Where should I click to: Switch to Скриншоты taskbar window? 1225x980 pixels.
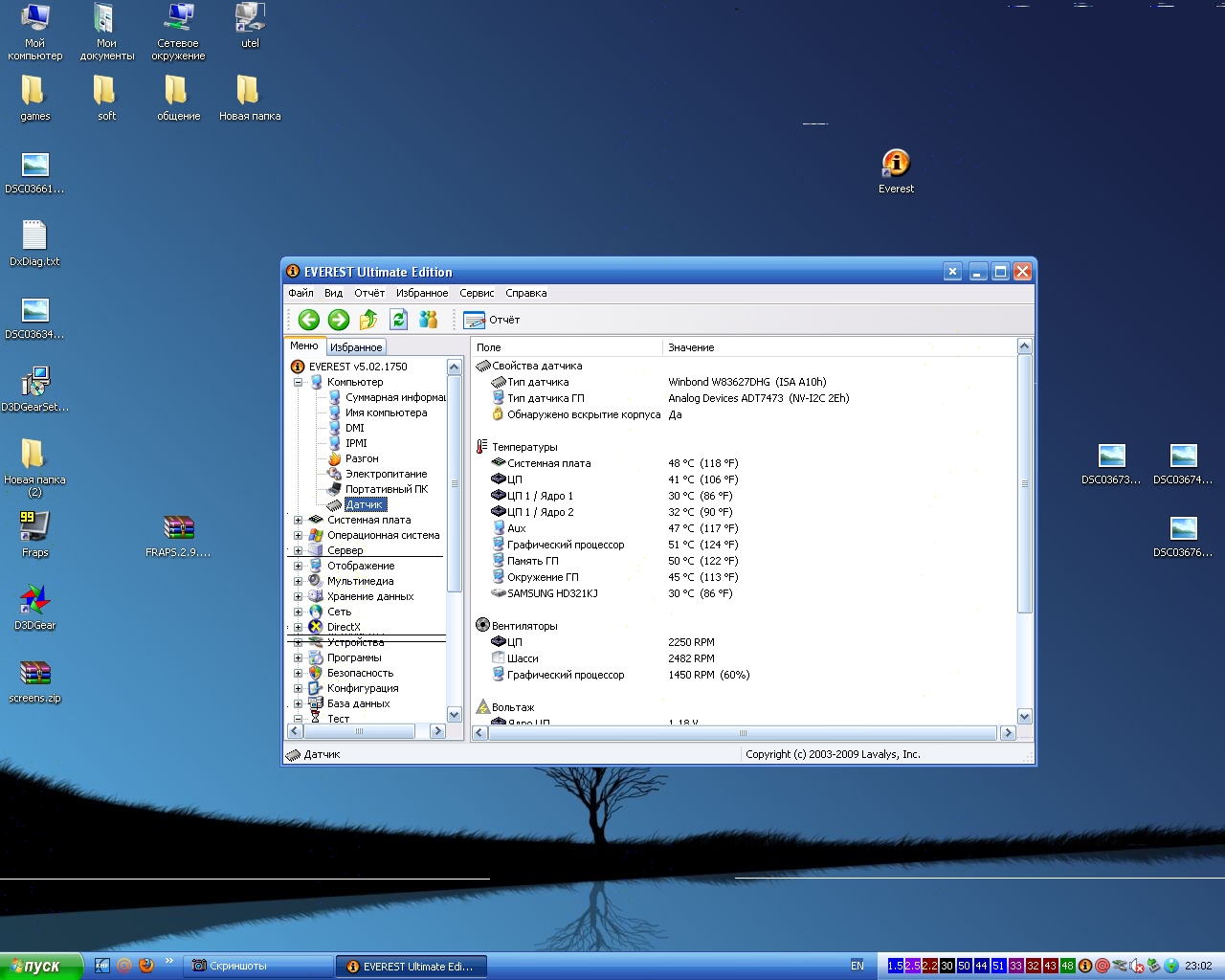257,966
